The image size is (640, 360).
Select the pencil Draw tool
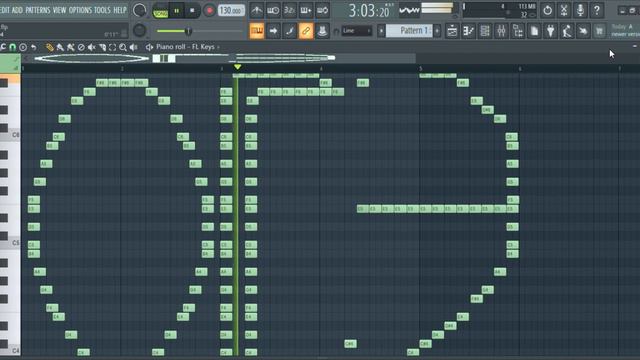49,47
